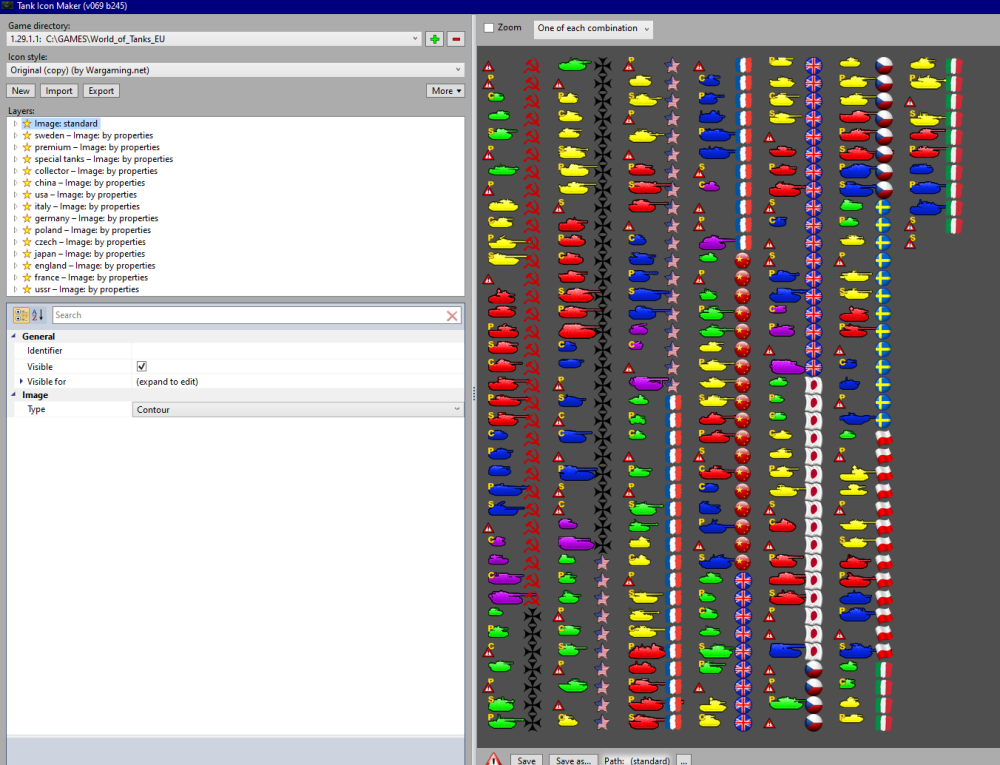Click the categorized view icon in properties
Screen dimensions: 1000x765
tap(21, 315)
